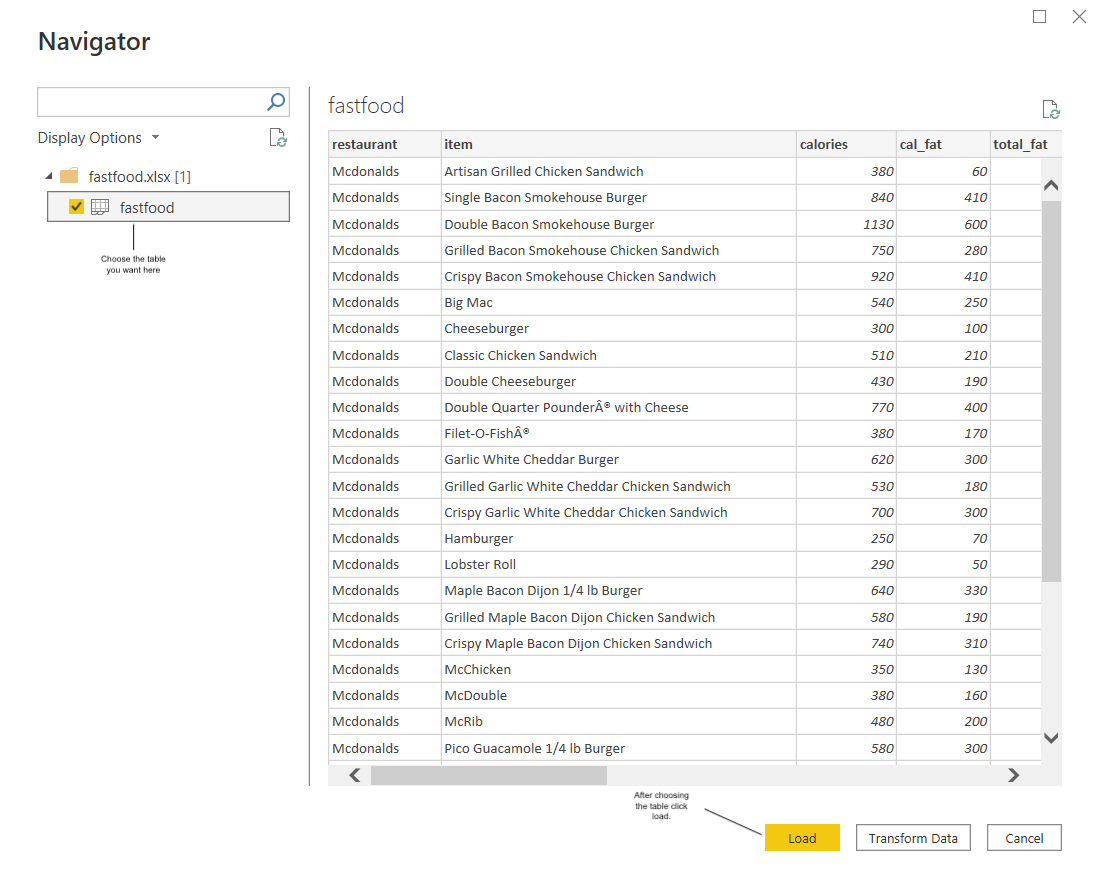The height and width of the screenshot is (872, 1097).
Task: Click the Double Quarter Pounder with Cheese cell
Action: (x=618, y=407)
